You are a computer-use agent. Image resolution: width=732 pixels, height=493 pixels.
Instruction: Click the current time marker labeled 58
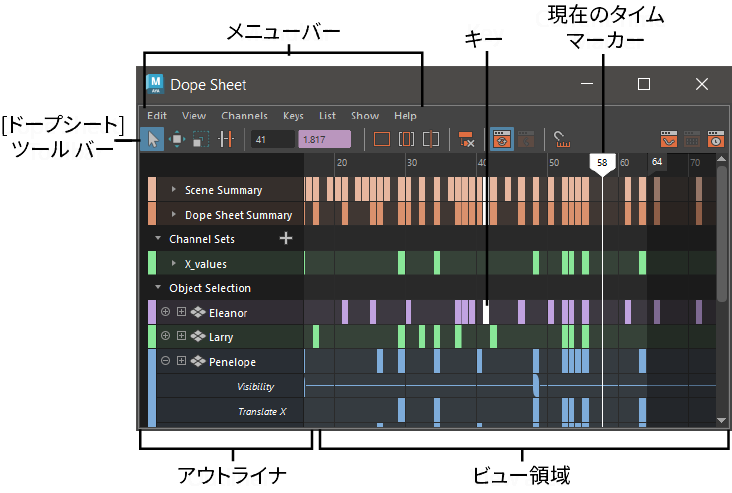point(602,163)
